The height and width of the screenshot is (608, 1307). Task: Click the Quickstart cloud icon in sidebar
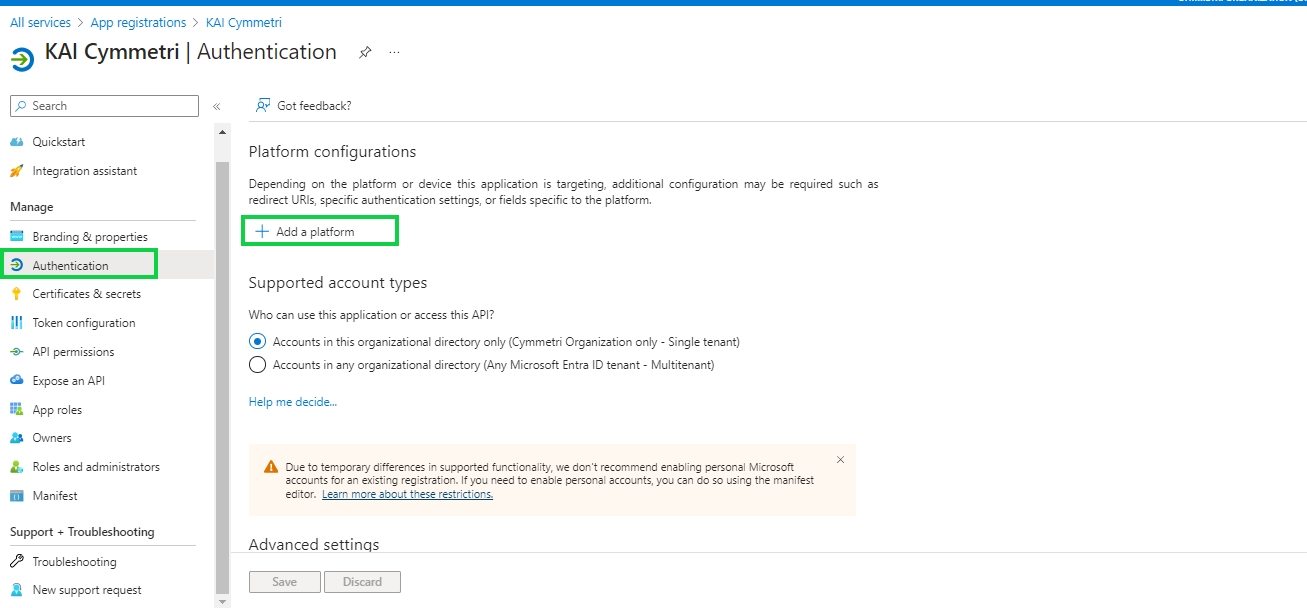(x=16, y=142)
